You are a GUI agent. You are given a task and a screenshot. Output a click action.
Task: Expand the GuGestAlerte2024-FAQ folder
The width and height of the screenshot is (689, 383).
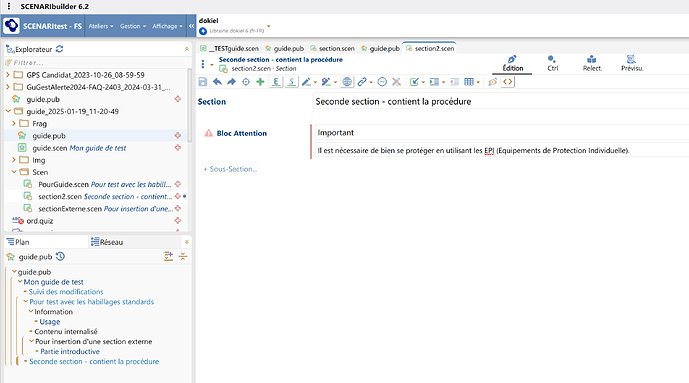tap(7, 87)
